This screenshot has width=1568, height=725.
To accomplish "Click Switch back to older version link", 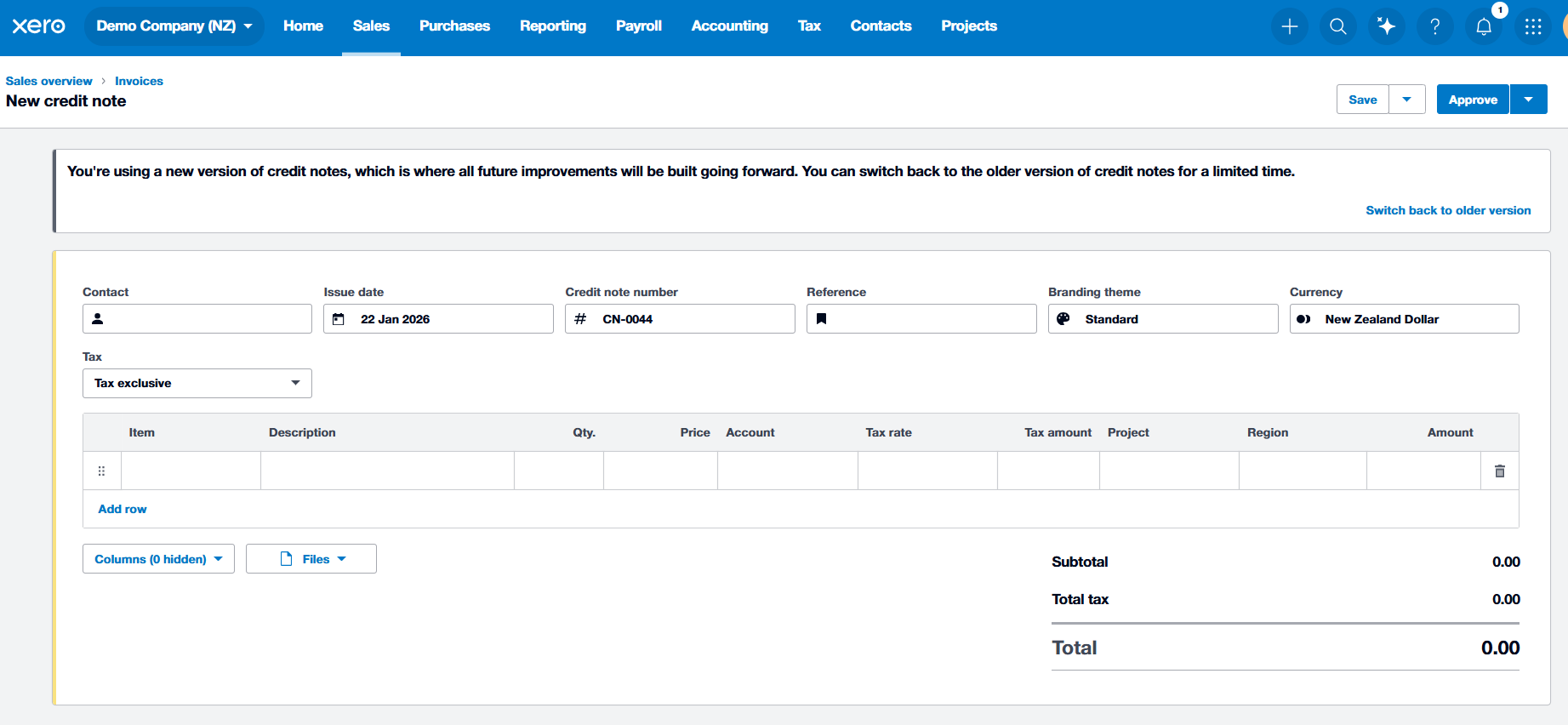I will [1447, 210].
